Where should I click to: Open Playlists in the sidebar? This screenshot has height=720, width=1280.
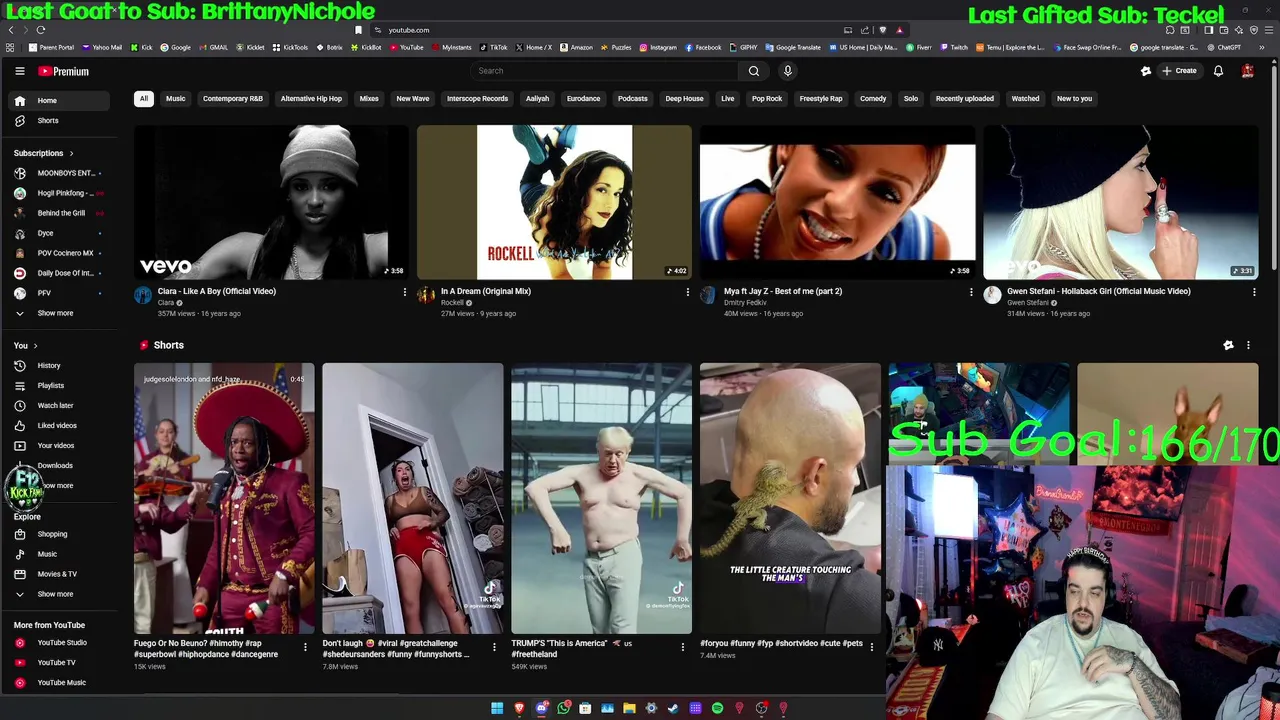[x=59, y=385]
